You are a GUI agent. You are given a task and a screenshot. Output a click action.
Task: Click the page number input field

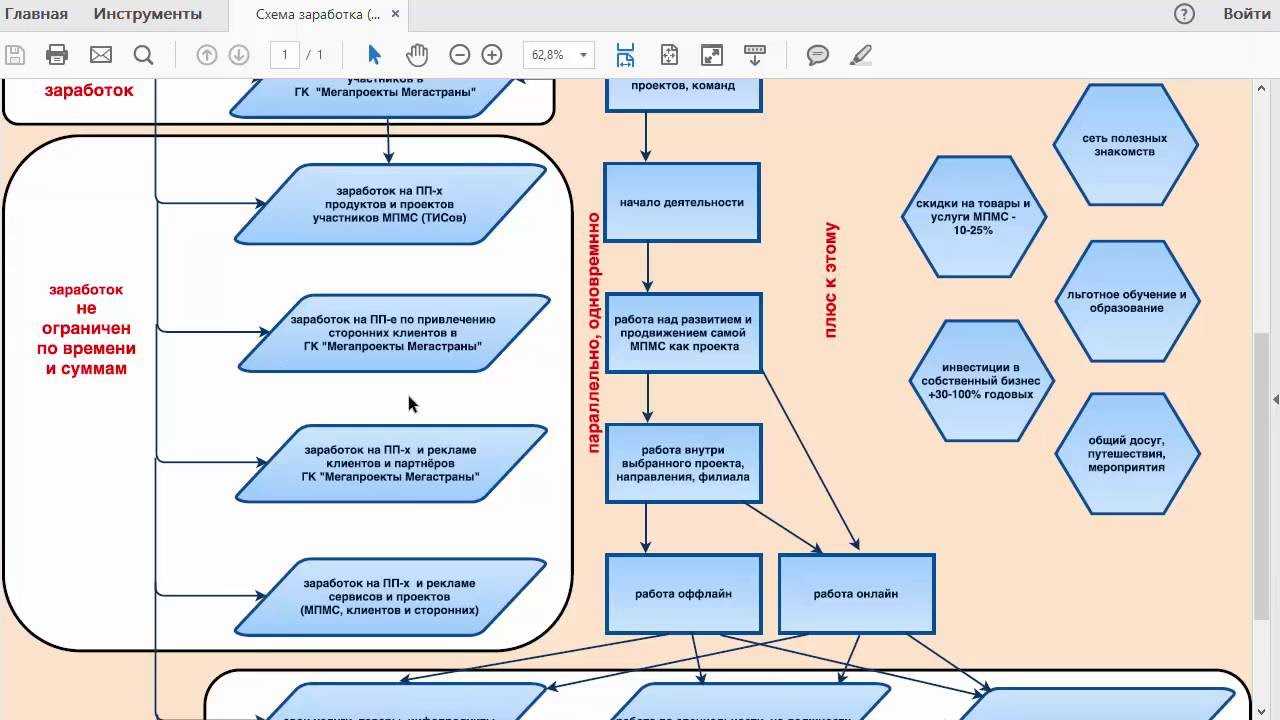[285, 55]
